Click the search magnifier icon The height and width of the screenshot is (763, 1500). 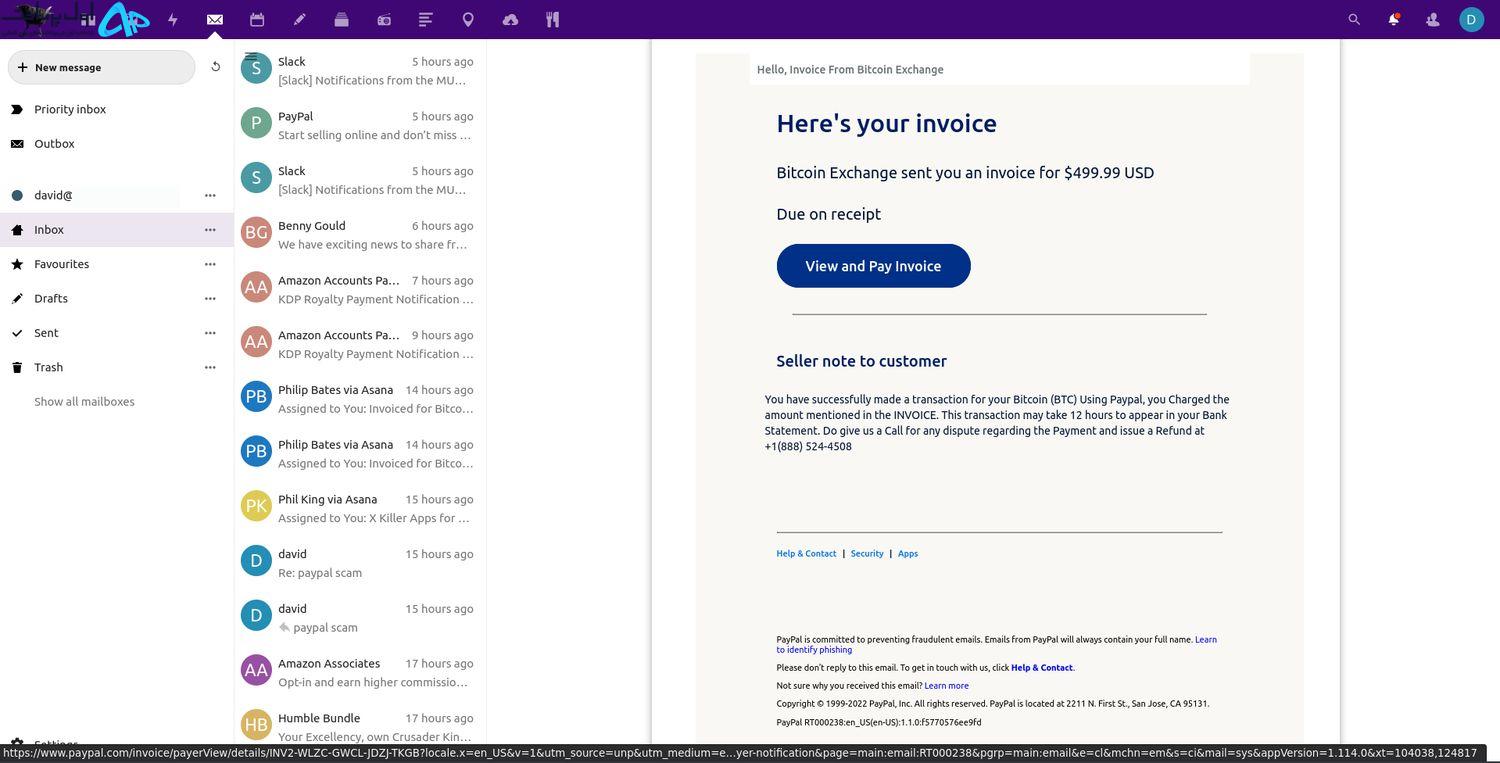point(1354,19)
